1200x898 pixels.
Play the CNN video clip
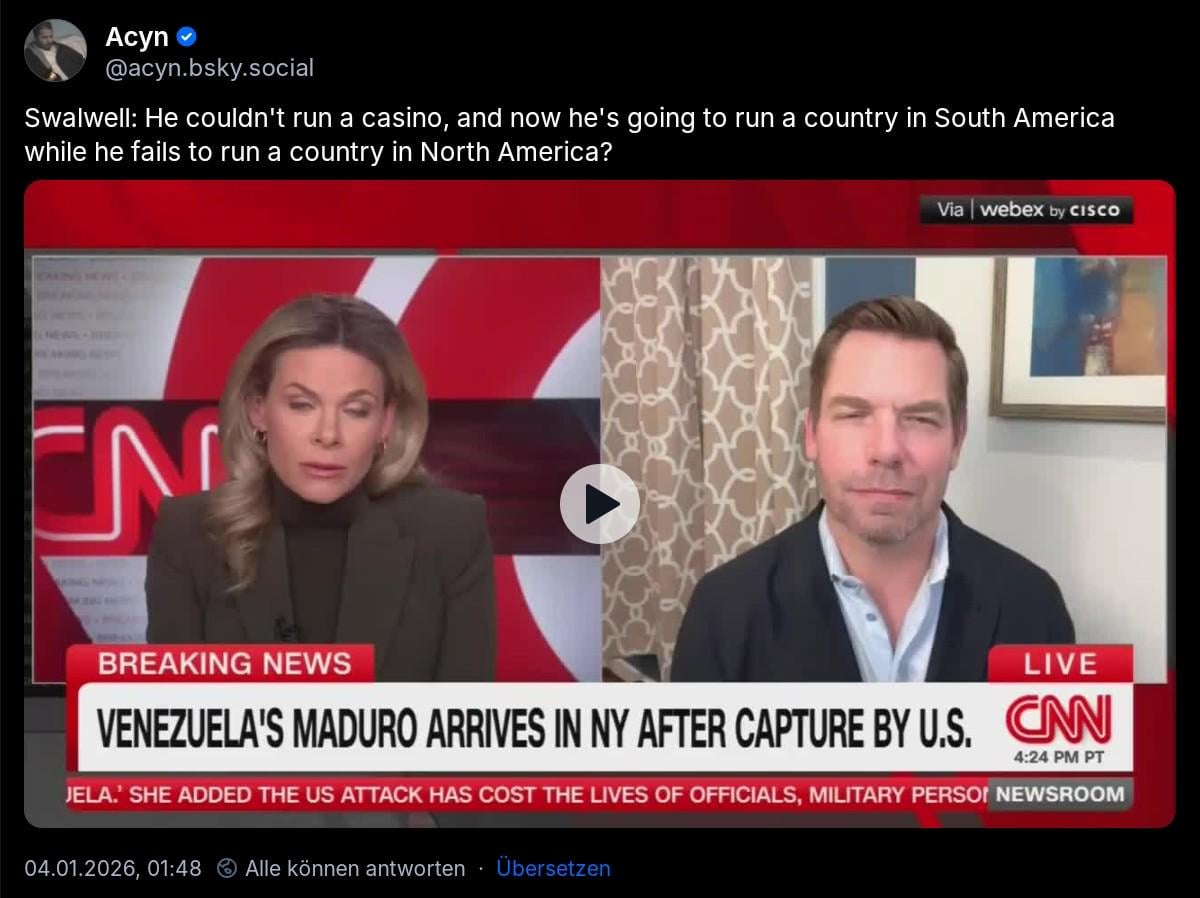599,504
